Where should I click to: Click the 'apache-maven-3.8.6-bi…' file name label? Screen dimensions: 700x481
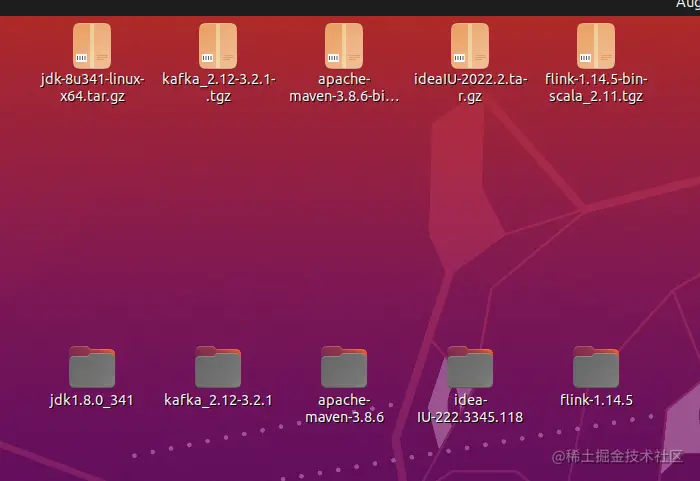pos(344,88)
